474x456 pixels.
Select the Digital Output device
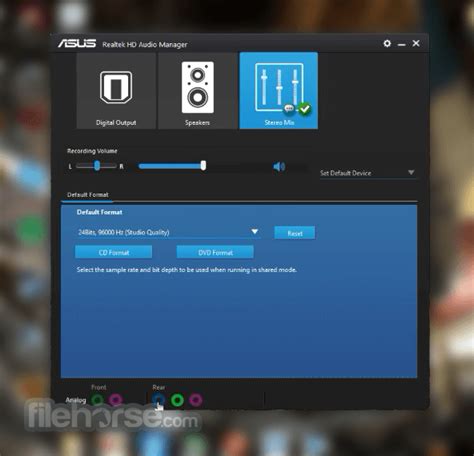(x=116, y=91)
